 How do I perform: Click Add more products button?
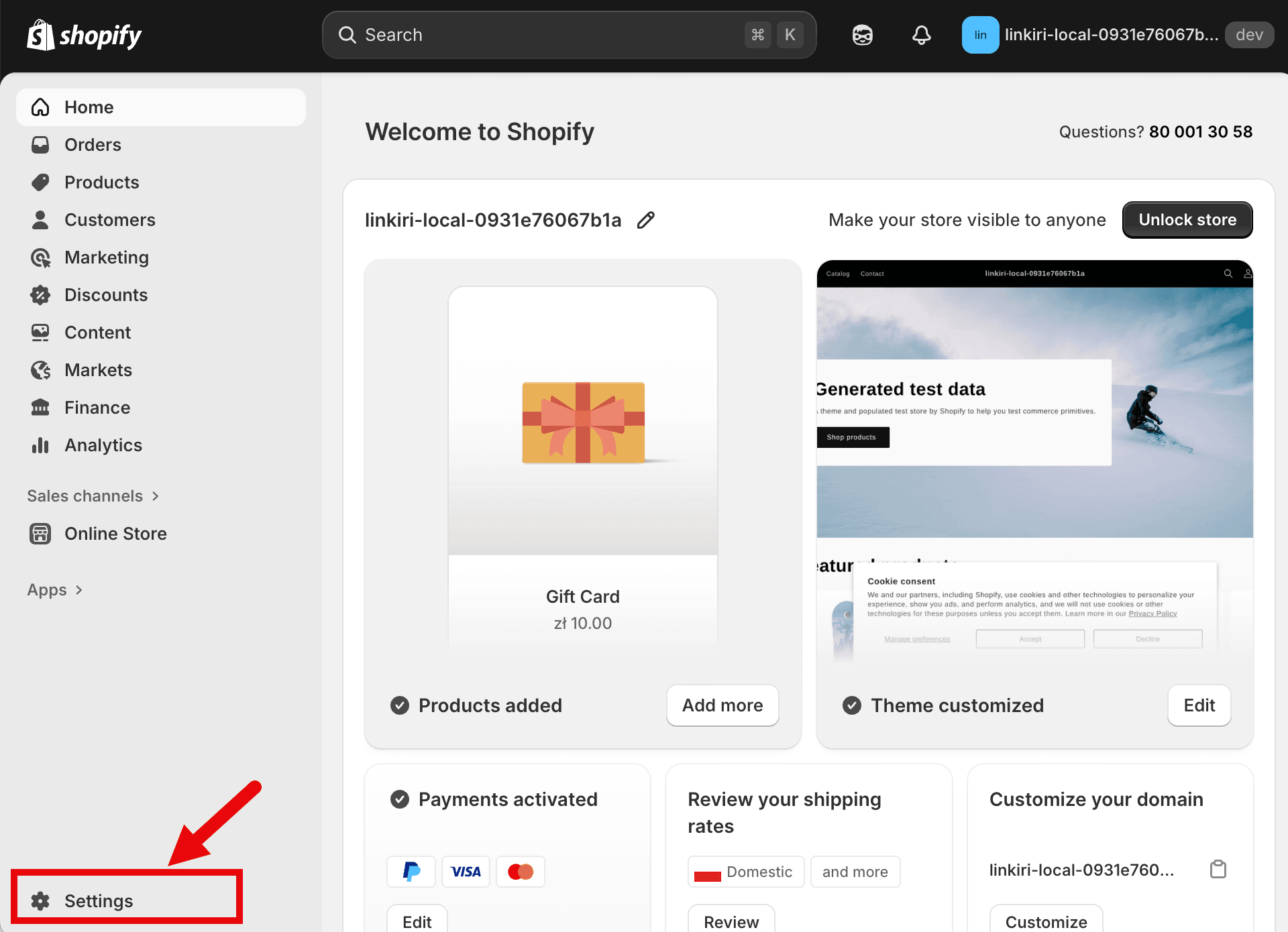pyautogui.click(x=722, y=705)
